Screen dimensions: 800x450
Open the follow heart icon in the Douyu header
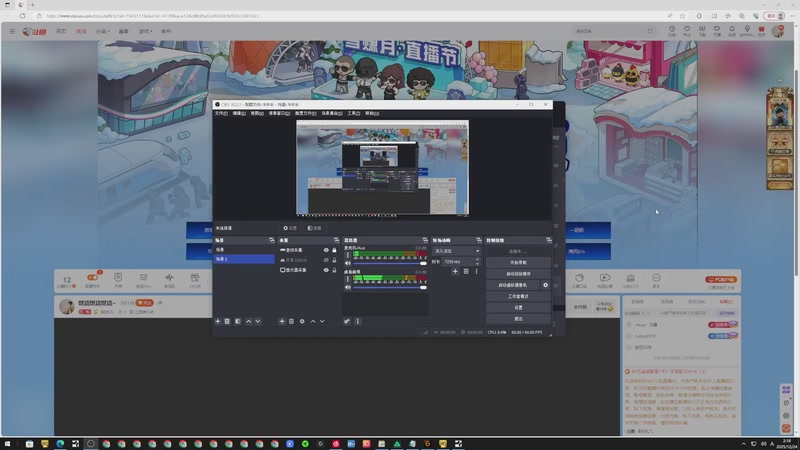(687, 30)
